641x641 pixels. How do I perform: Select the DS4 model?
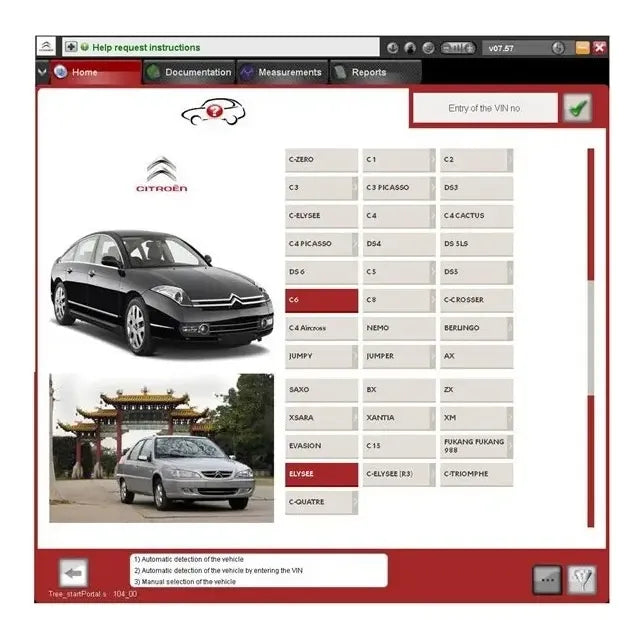point(399,244)
